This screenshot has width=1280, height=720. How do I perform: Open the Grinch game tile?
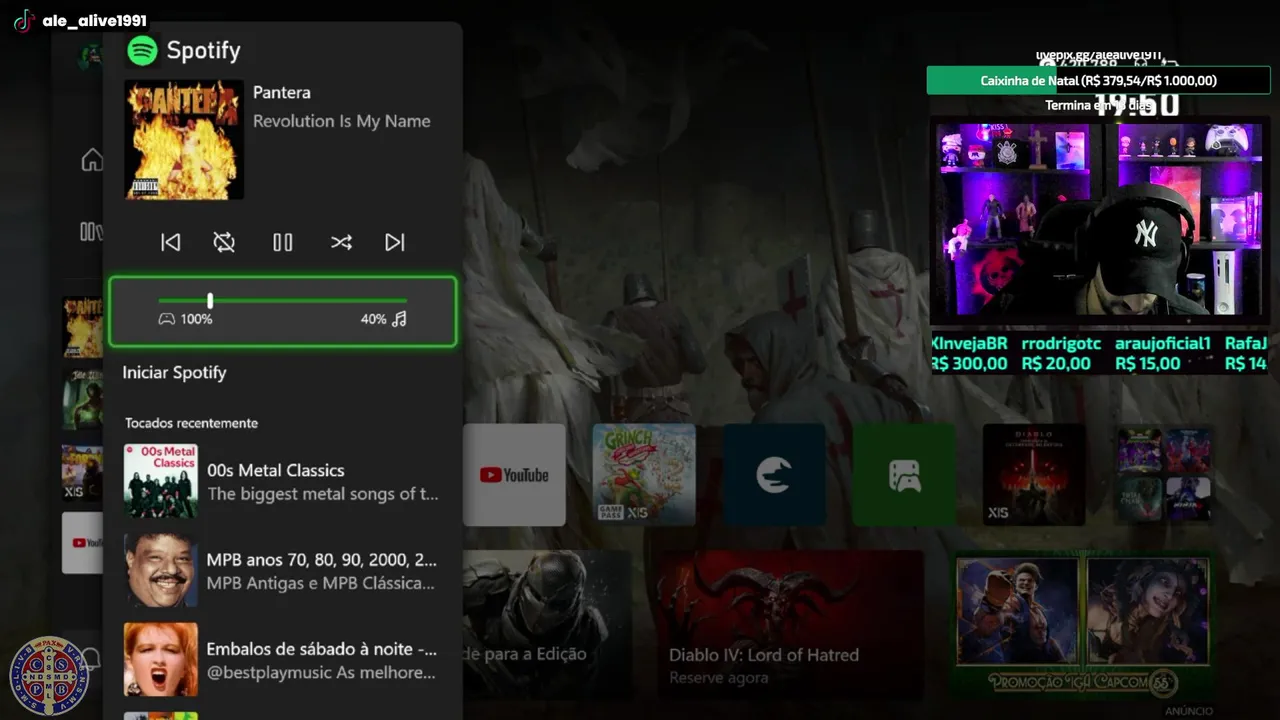(644, 475)
